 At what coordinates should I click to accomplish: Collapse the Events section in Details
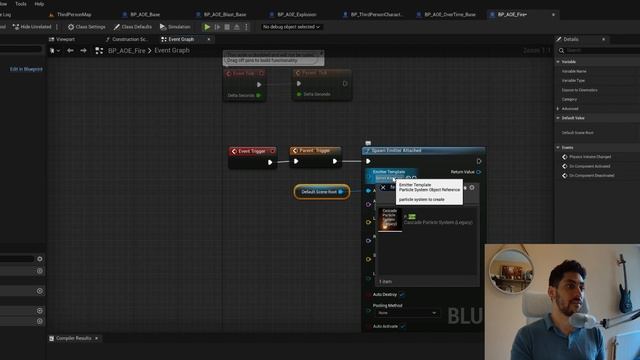click(558, 147)
